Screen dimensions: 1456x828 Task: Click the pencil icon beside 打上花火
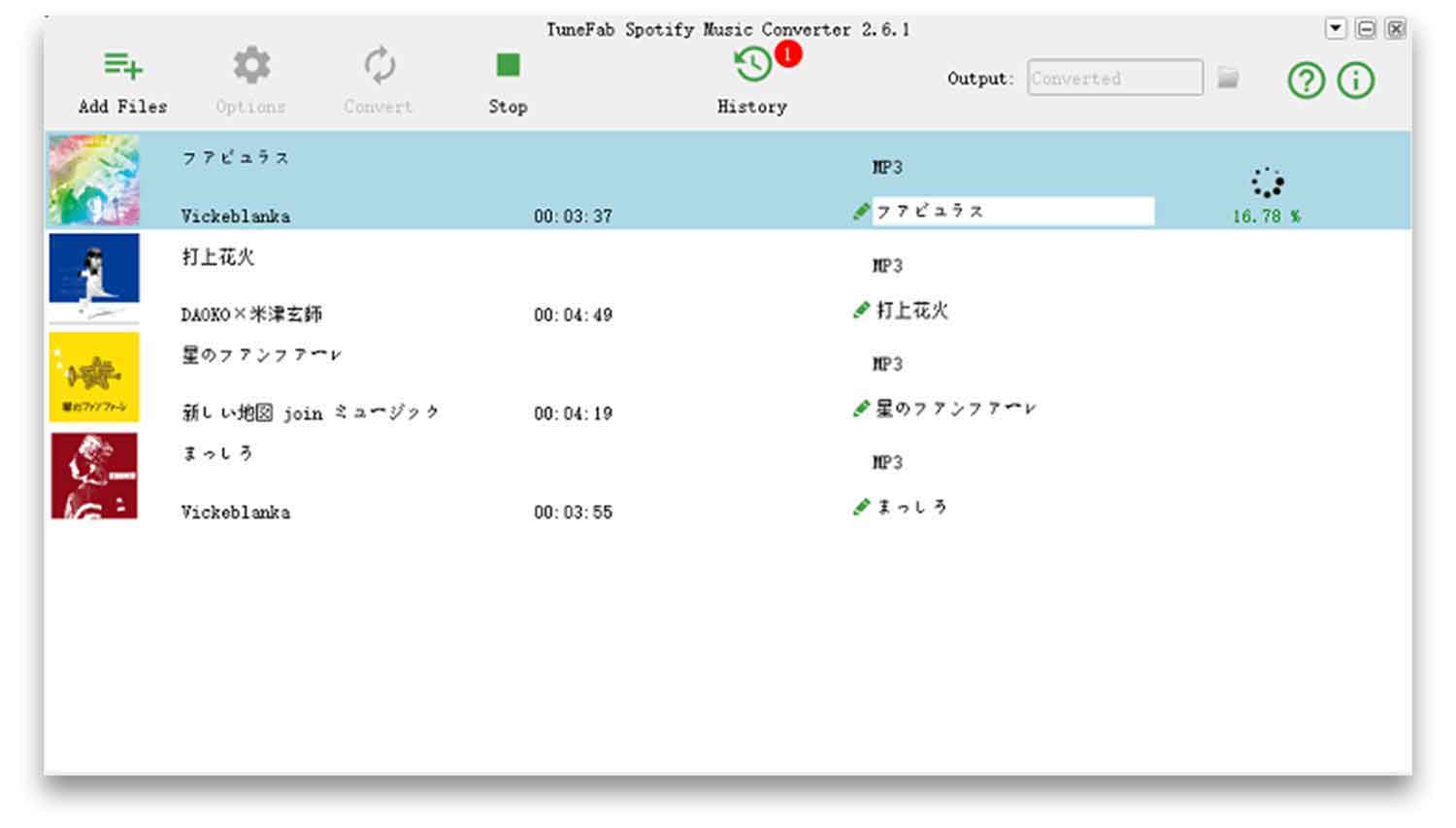[861, 310]
